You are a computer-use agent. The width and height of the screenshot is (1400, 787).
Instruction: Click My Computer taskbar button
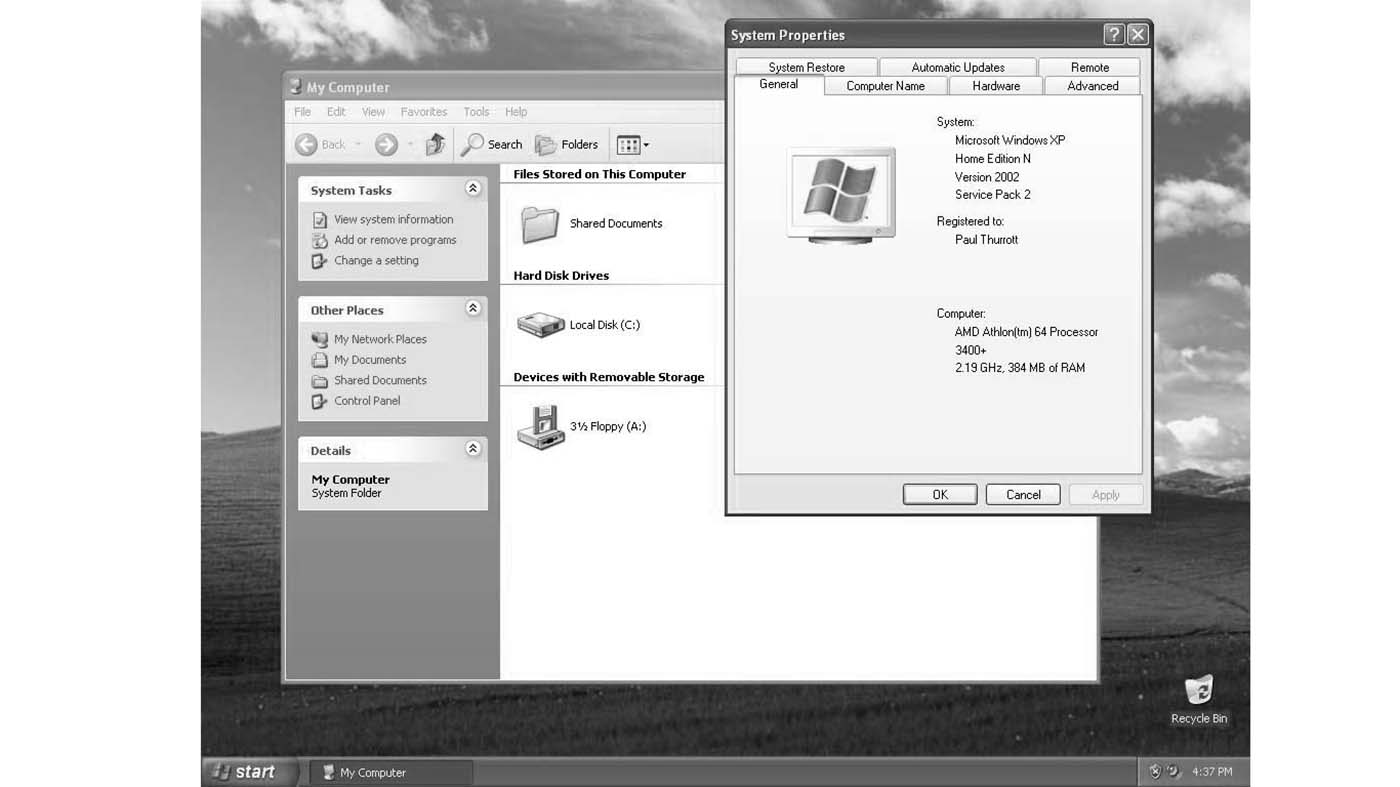(391, 772)
